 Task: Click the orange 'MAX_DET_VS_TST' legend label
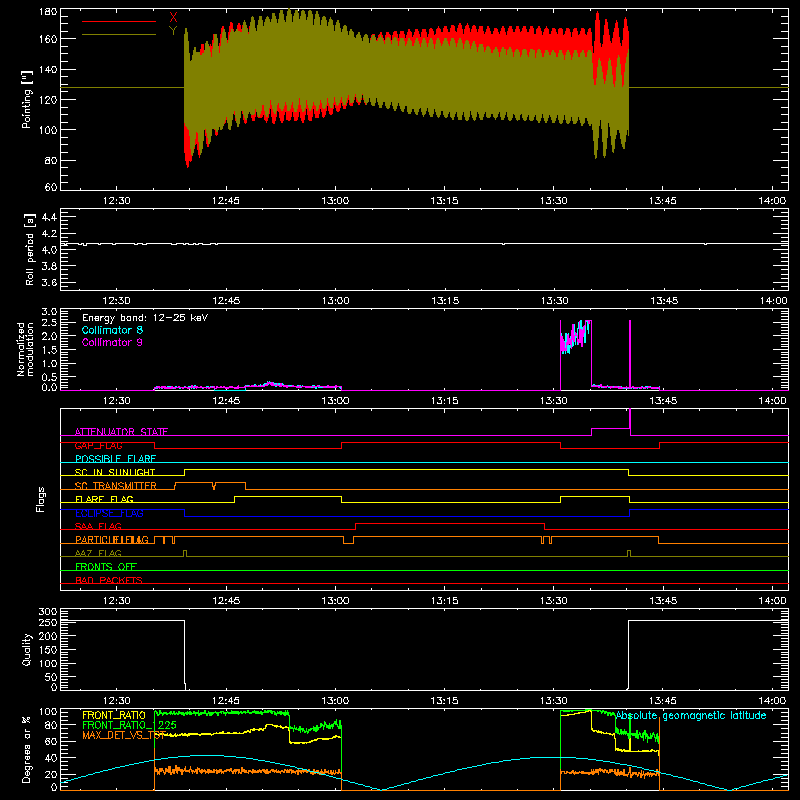[x=123, y=735]
